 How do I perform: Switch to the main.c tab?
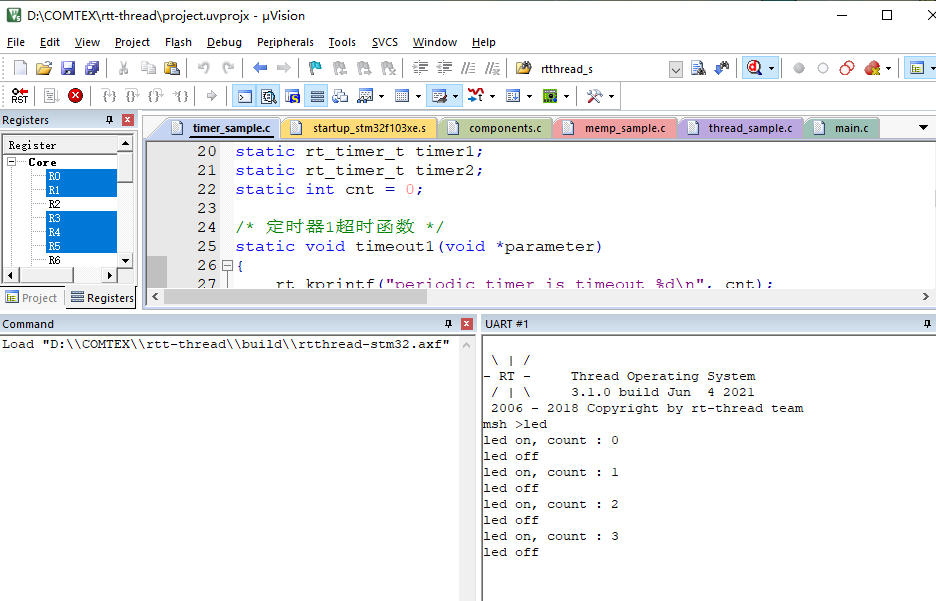[844, 128]
